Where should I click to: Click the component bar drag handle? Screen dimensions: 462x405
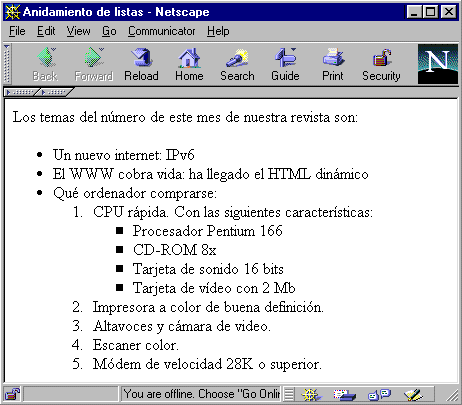(289, 395)
